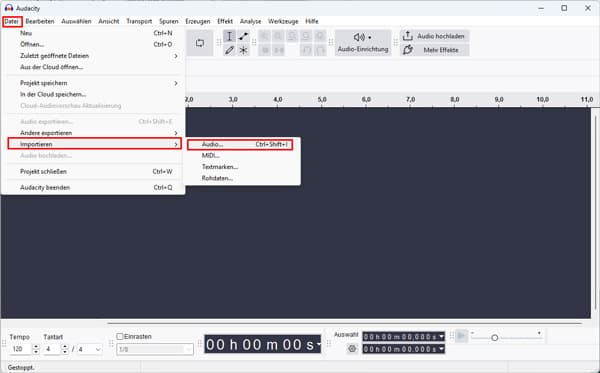The image size is (600, 373).
Task: Open the selection end time format arrow
Action: point(442,349)
